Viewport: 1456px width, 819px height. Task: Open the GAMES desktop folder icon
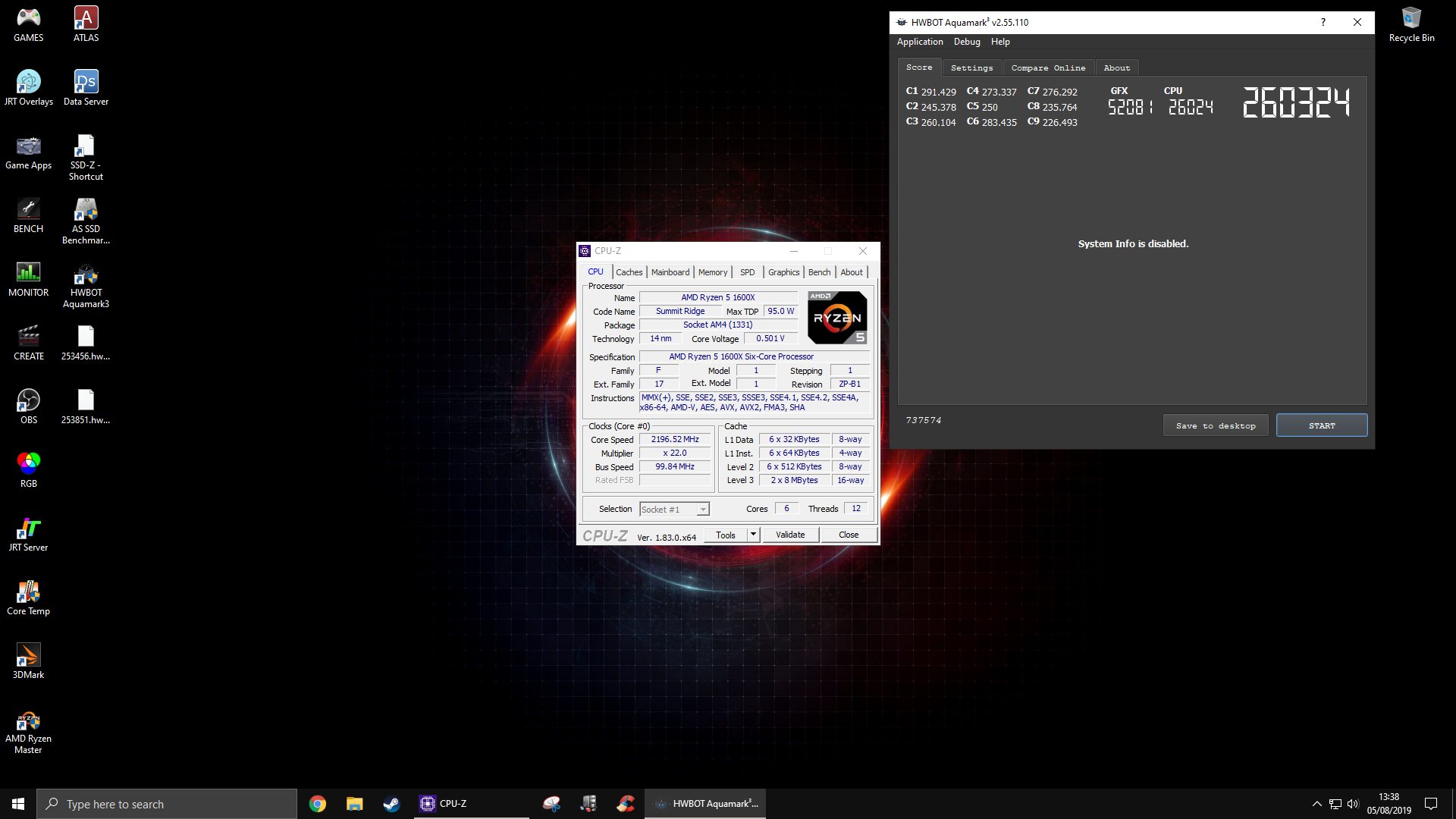[29, 24]
